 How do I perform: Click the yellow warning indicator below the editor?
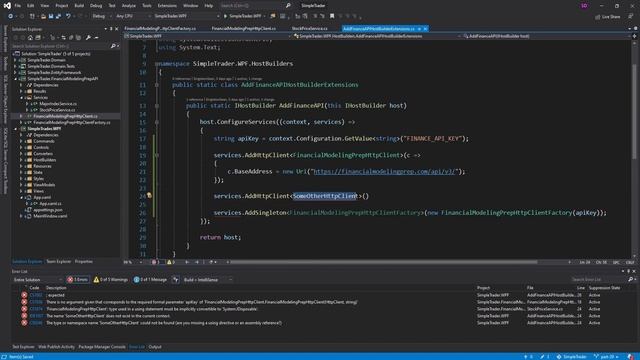pyautogui.click(x=170, y=262)
